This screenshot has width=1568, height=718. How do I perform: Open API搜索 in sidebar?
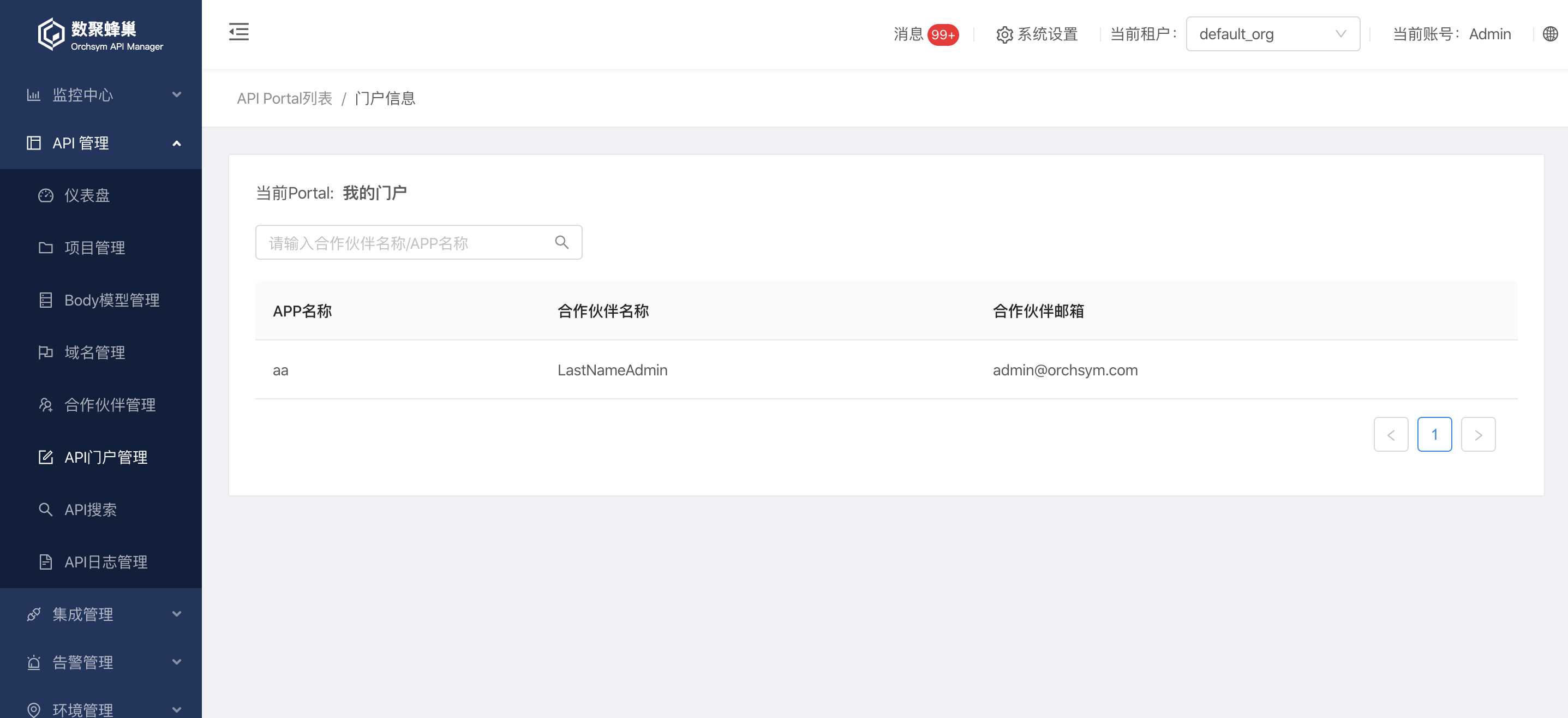coord(90,509)
